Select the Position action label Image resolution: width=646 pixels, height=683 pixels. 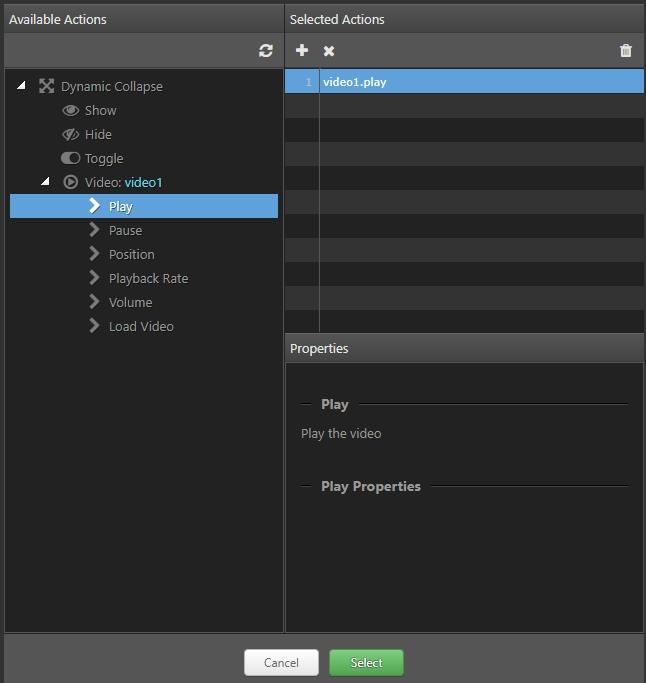pyautogui.click(x=132, y=254)
